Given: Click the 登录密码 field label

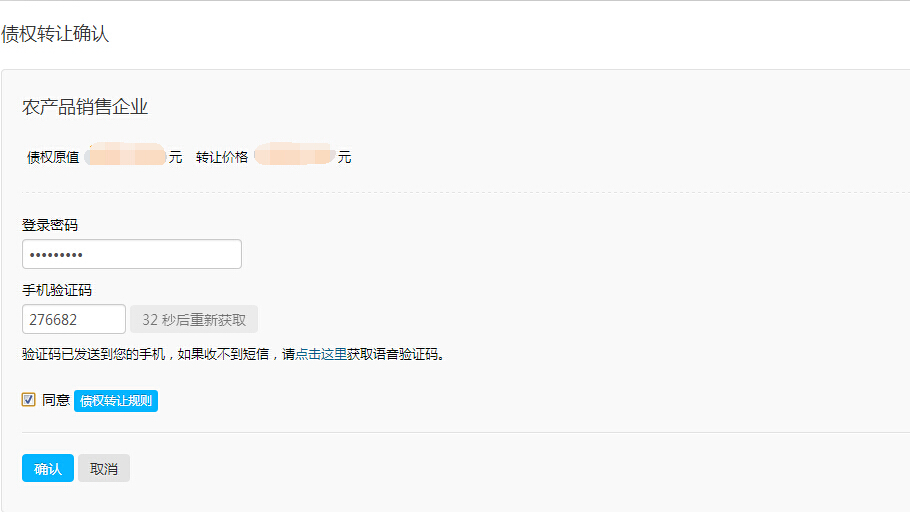Looking at the screenshot, I should click(50, 226).
